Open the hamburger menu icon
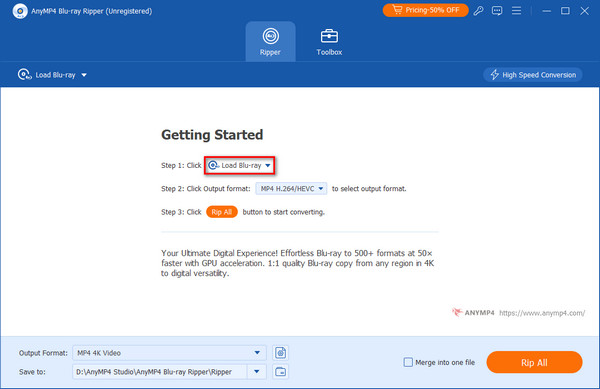Image resolution: width=600 pixels, height=389 pixels. [516, 11]
